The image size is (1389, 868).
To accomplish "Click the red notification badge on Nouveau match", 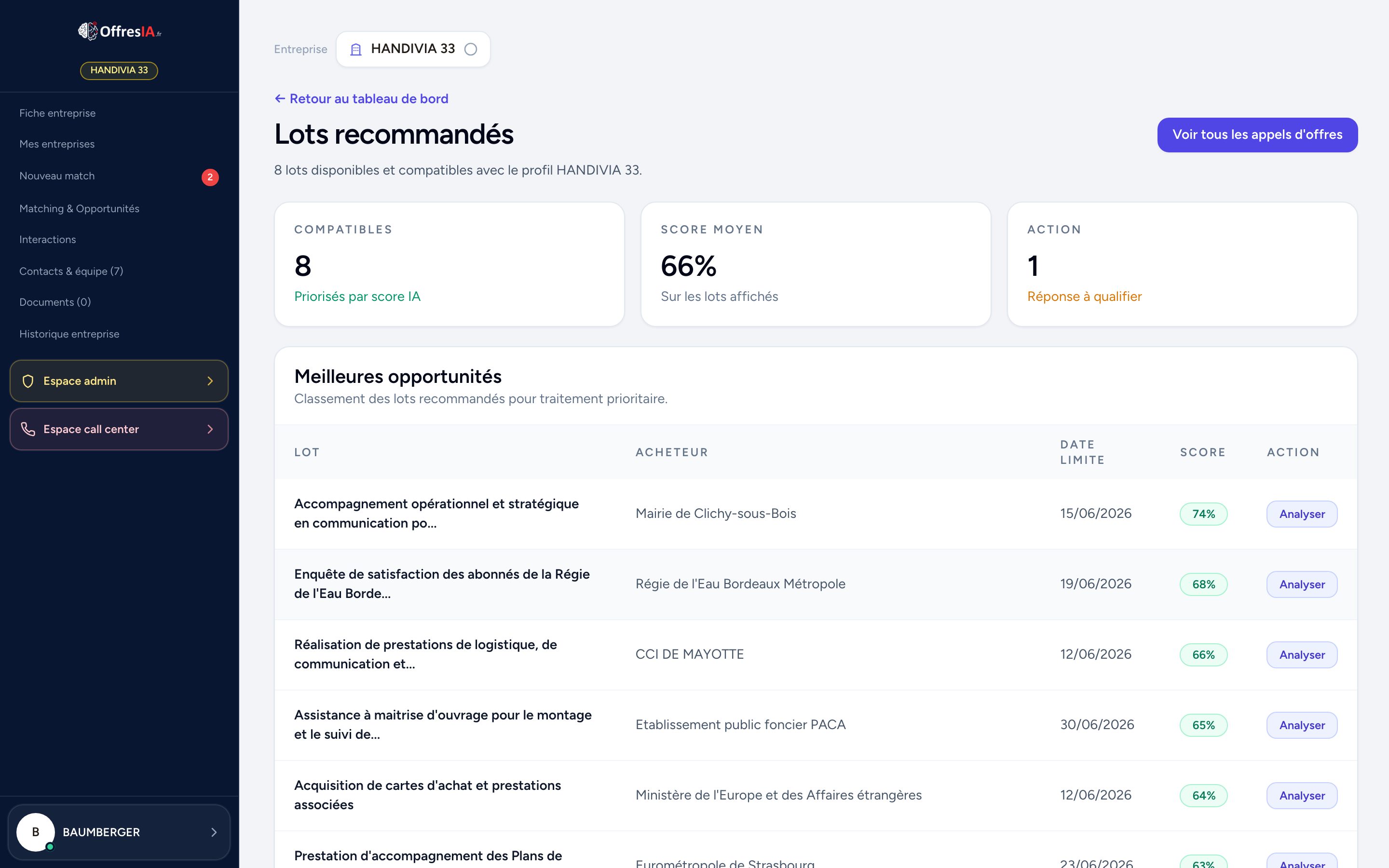I will (210, 177).
